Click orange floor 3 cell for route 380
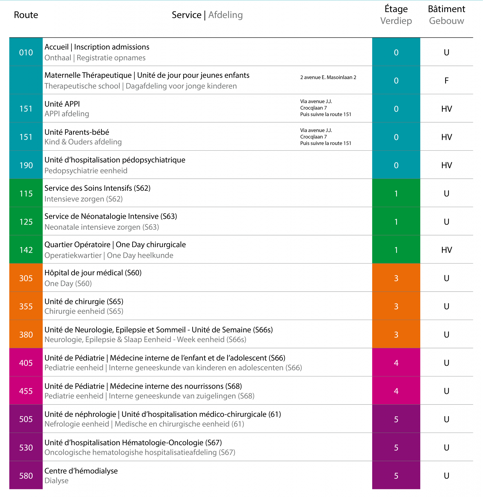492x497 pixels. [396, 334]
